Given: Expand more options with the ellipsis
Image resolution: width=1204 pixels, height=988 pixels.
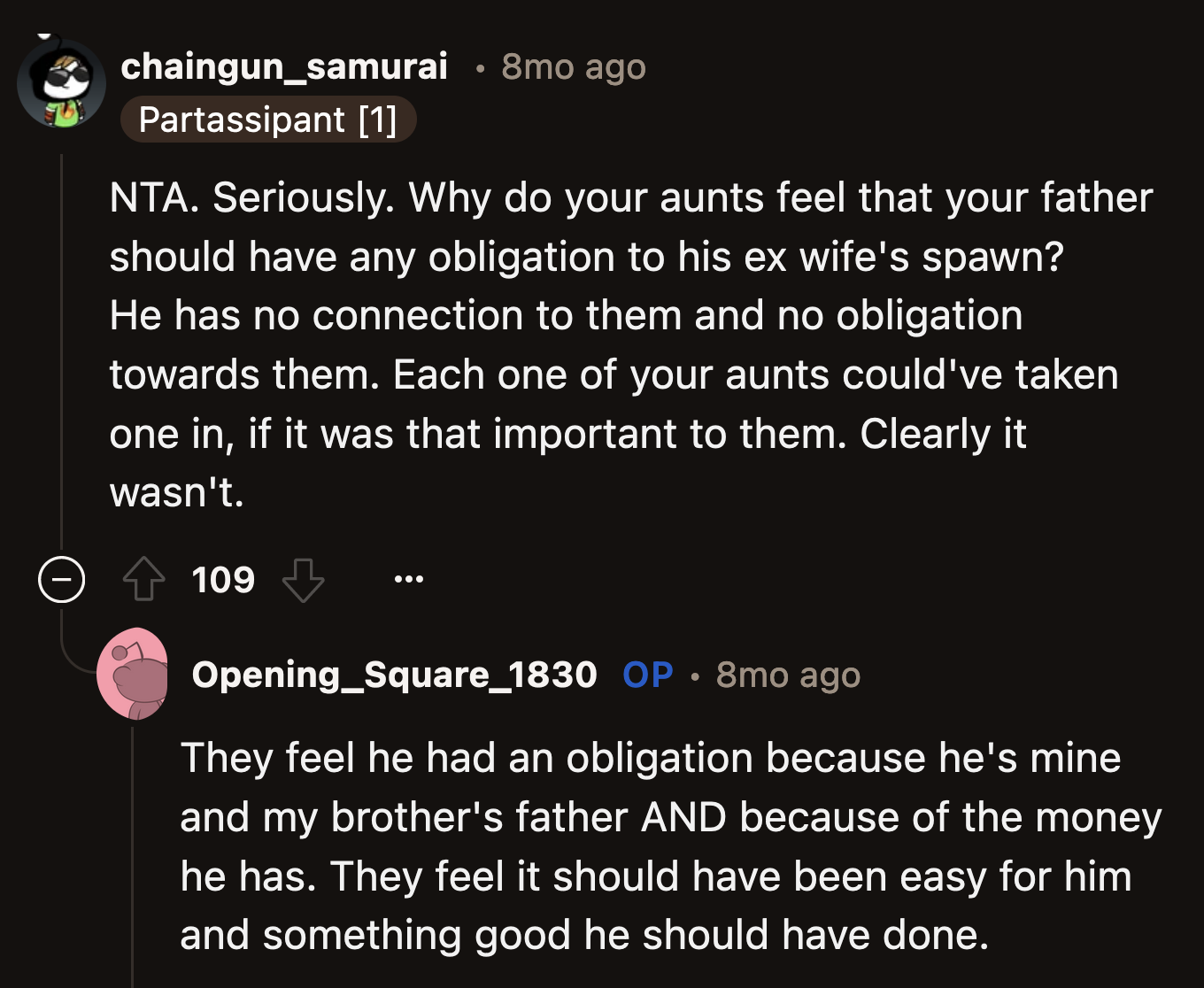Looking at the screenshot, I should tap(408, 578).
